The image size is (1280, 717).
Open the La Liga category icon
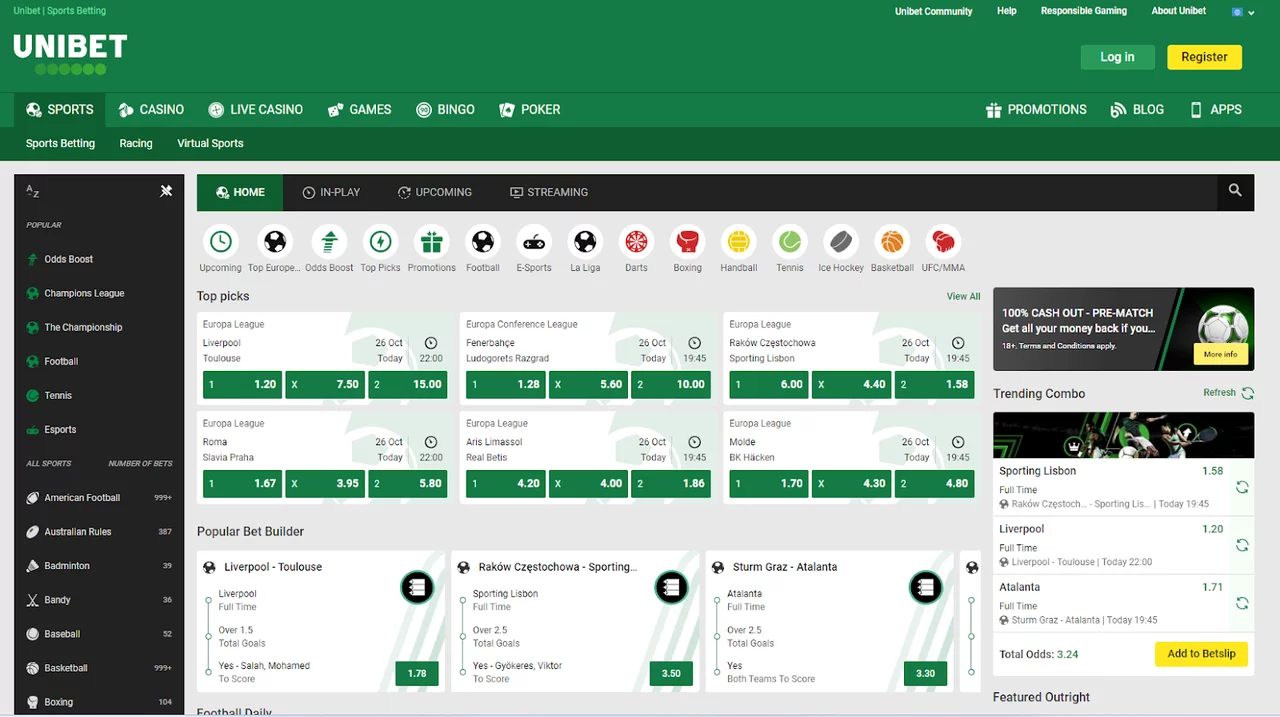[585, 241]
